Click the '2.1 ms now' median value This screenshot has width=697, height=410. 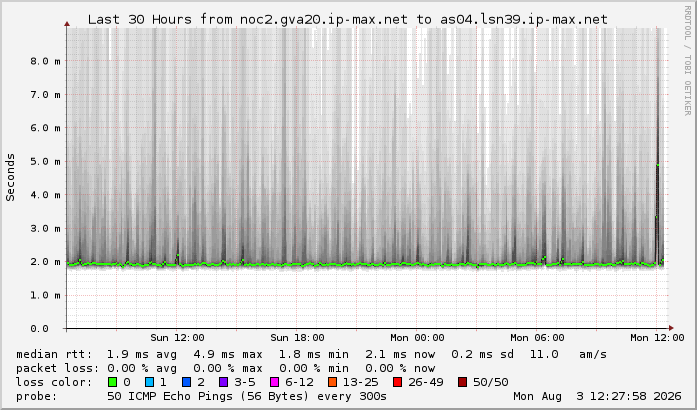click(x=400, y=354)
